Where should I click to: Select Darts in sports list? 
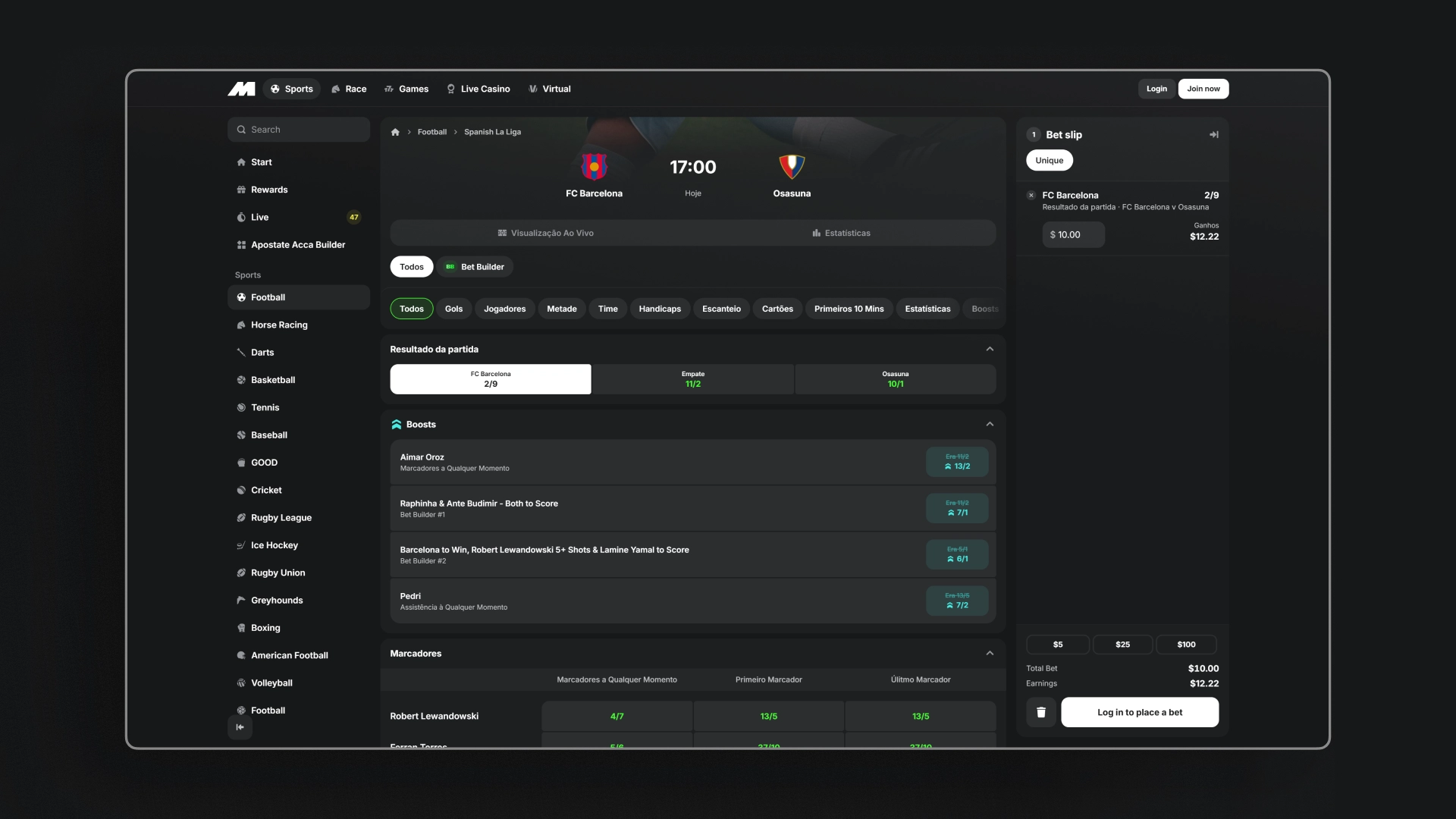tap(299, 353)
